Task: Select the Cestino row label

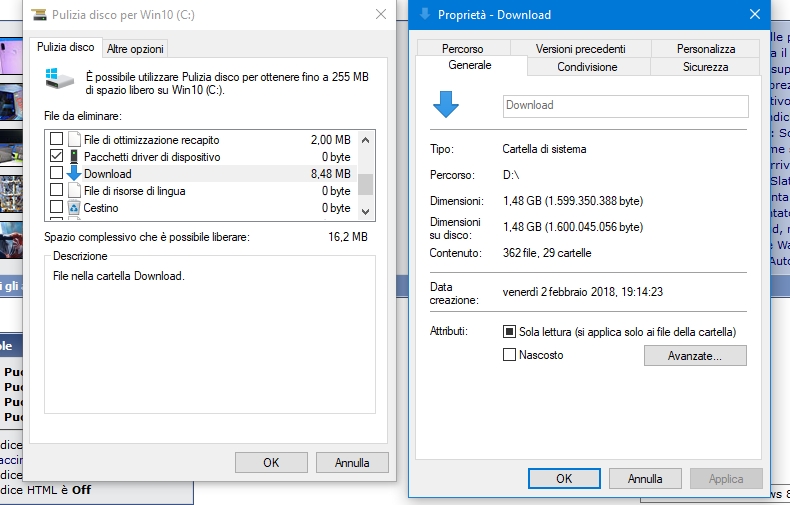Action: pyautogui.click(x=101, y=208)
